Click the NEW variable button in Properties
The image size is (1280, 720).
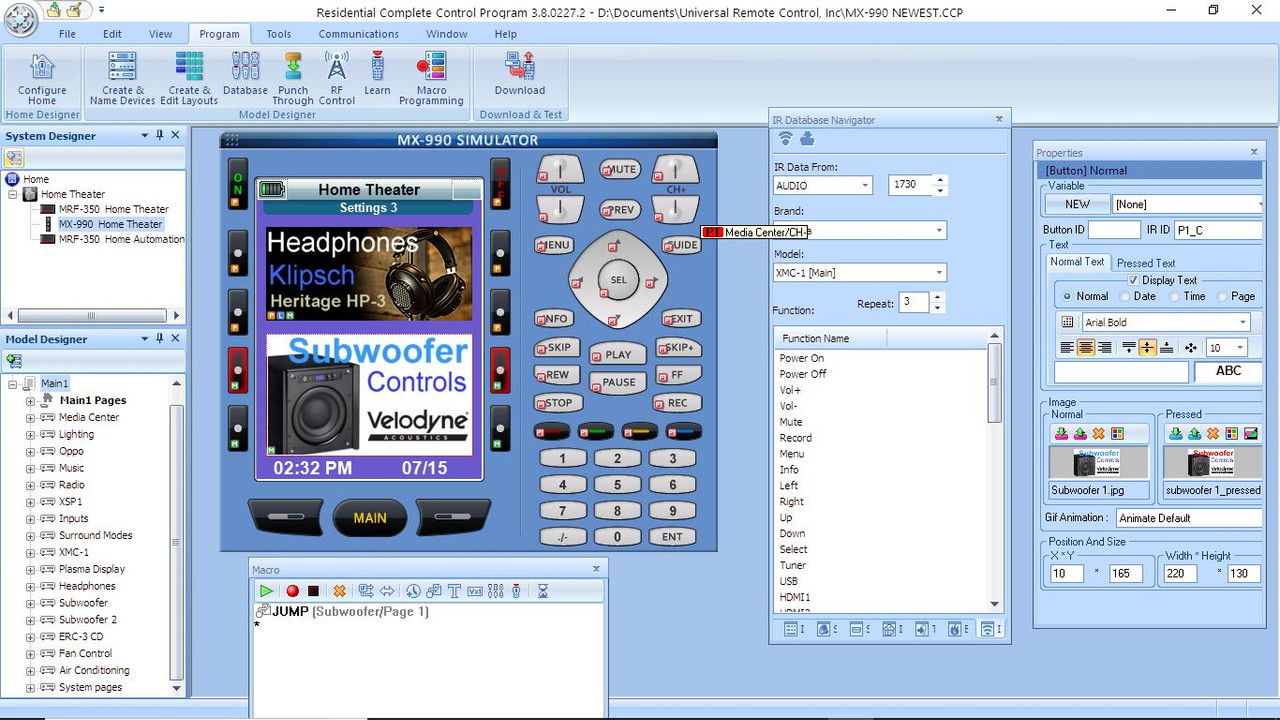tap(1076, 204)
